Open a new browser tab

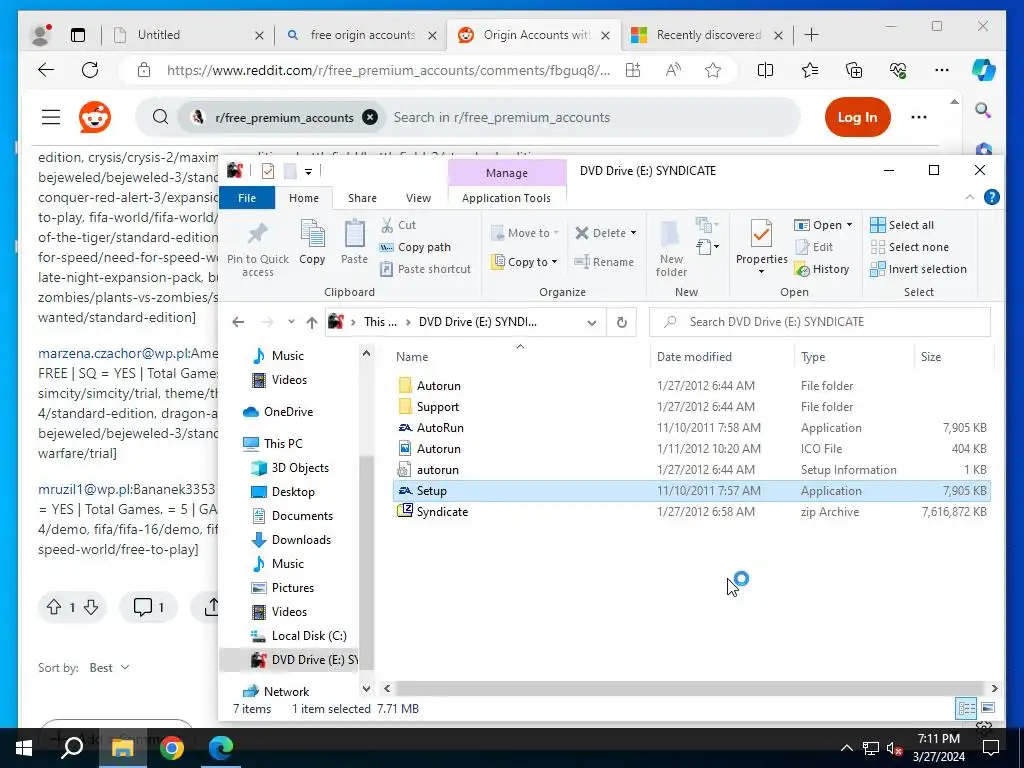click(x=812, y=35)
